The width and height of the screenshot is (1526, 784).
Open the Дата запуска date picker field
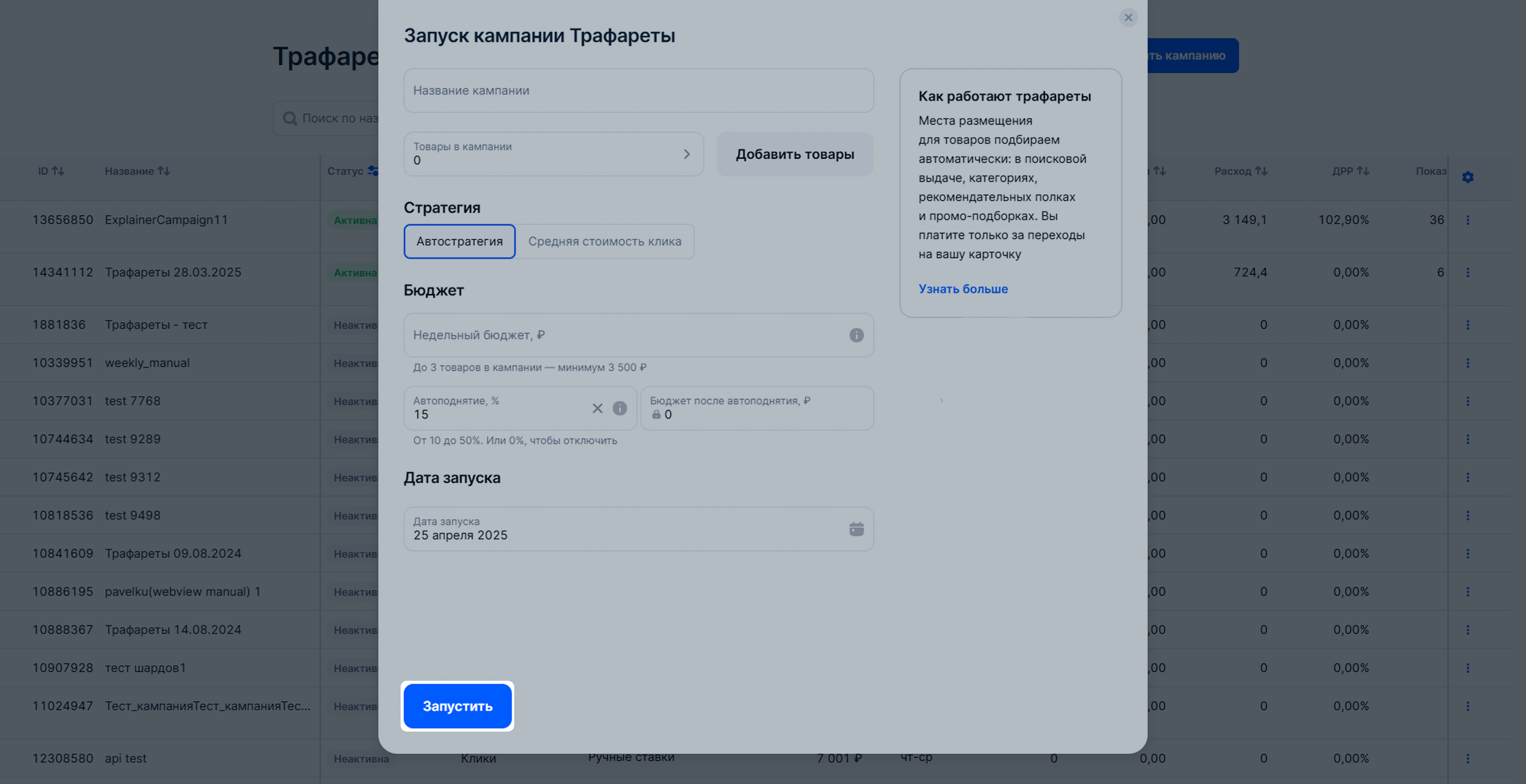click(639, 529)
